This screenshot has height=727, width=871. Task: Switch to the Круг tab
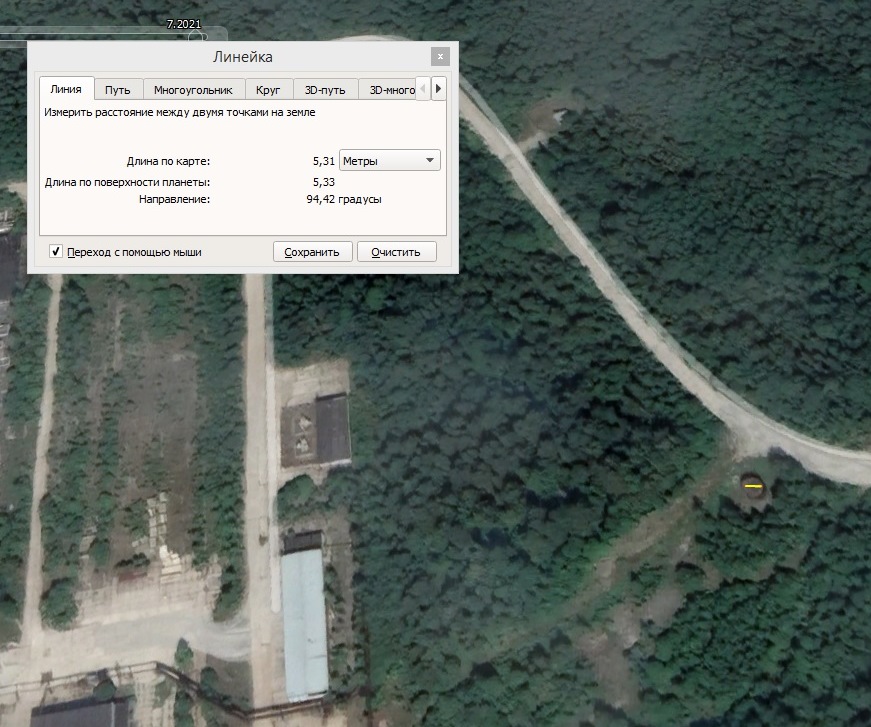[x=268, y=90]
